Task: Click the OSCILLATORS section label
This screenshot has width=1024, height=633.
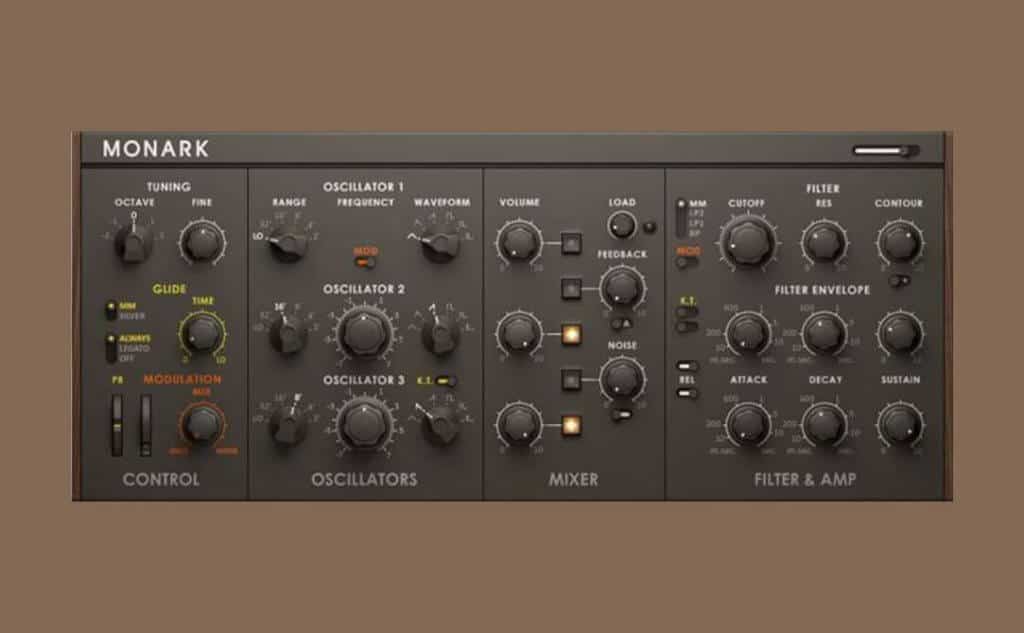Action: pyautogui.click(x=364, y=479)
